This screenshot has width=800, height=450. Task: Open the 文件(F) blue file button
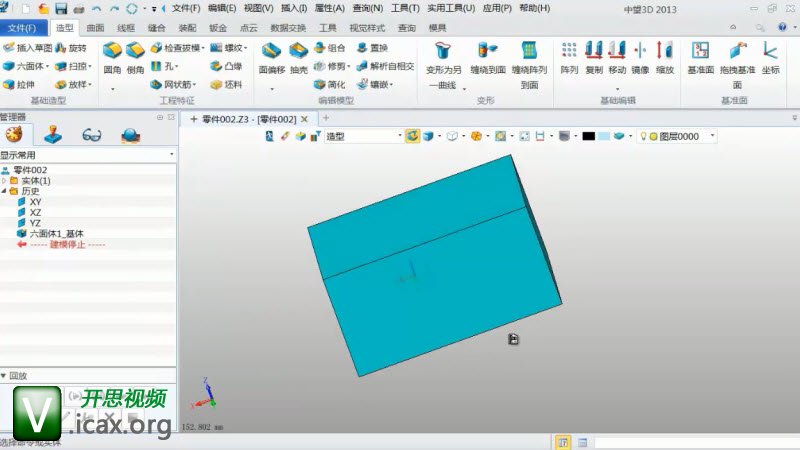(22, 28)
